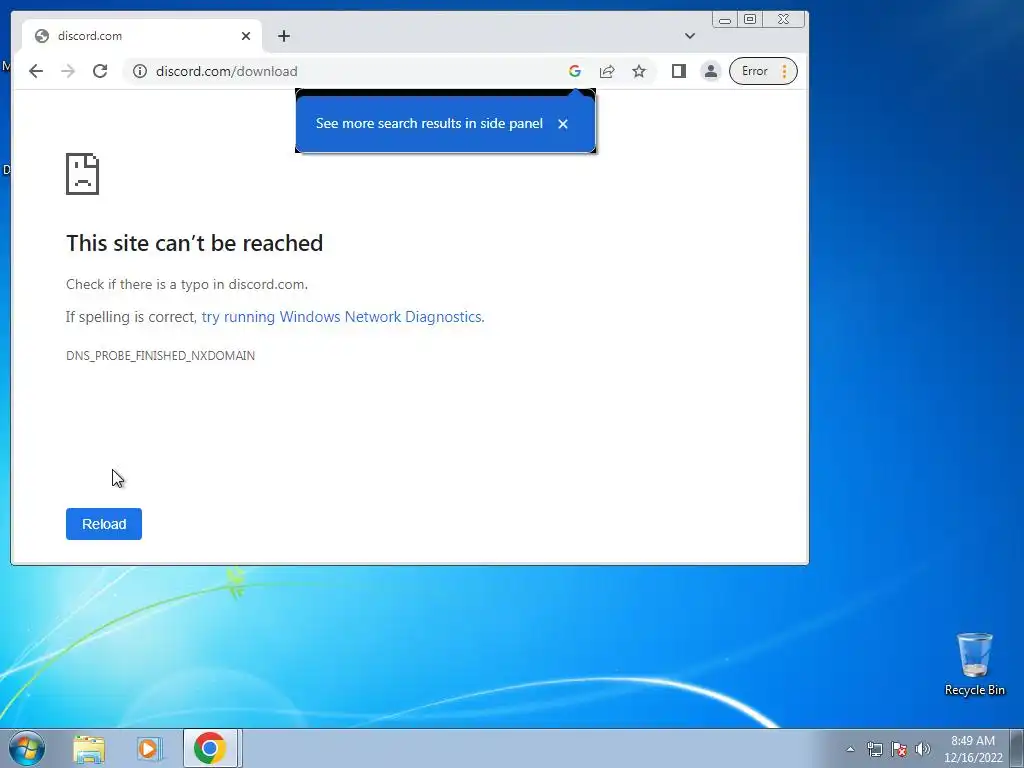Click the sad page error icon
The width and height of the screenshot is (1024, 768).
pyautogui.click(x=82, y=174)
